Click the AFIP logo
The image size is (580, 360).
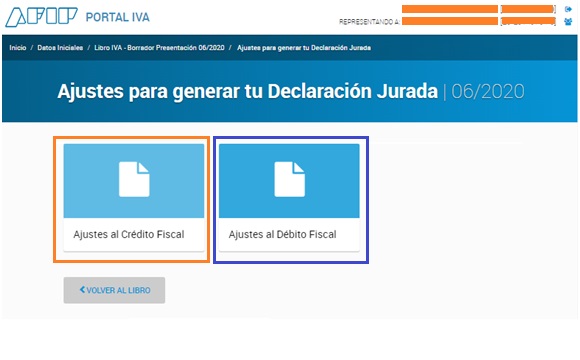tap(41, 17)
